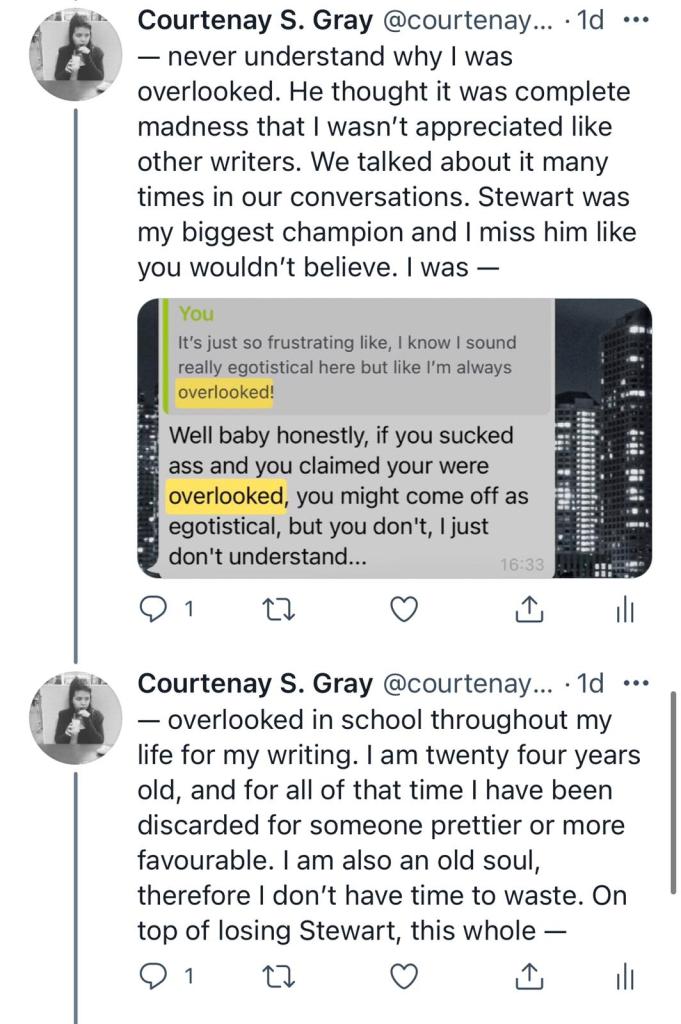Share the first tweet

click(532, 608)
